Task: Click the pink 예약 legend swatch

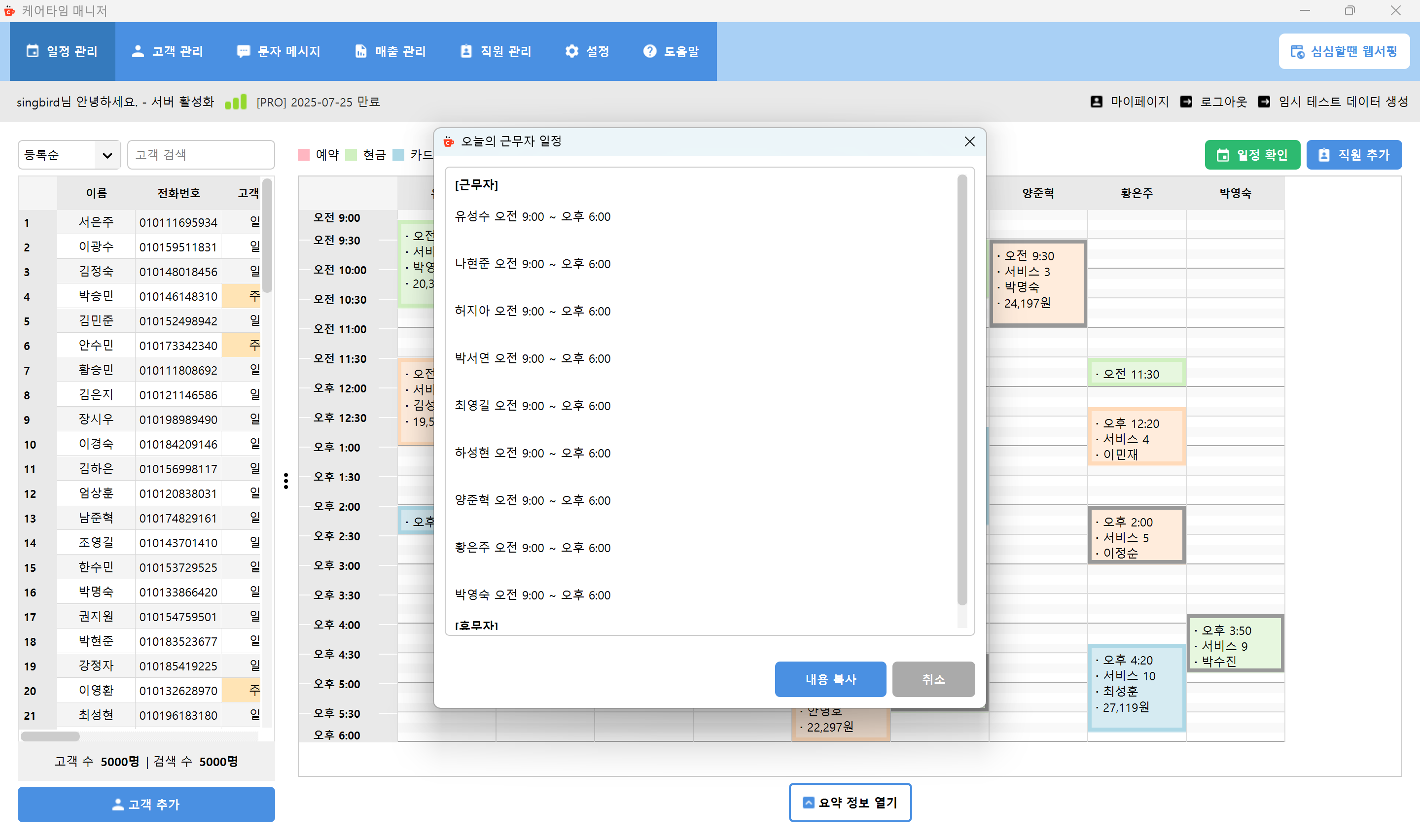Action: 304,155
